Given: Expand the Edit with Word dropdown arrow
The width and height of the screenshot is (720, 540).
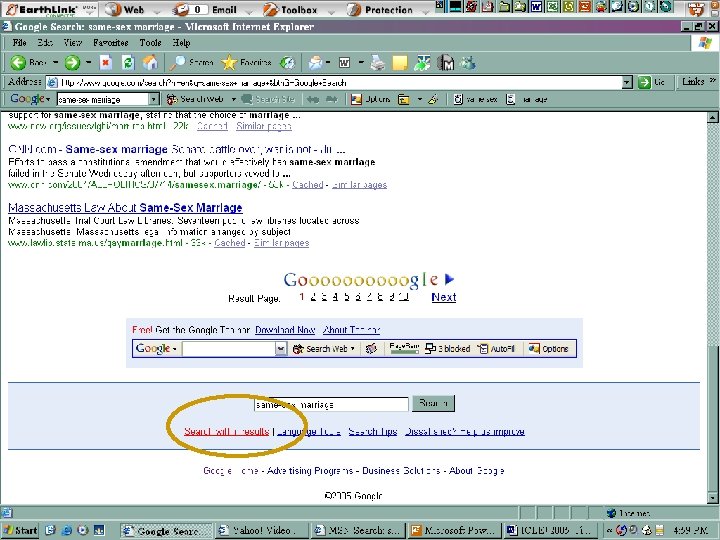Looking at the screenshot, I should point(361,62).
